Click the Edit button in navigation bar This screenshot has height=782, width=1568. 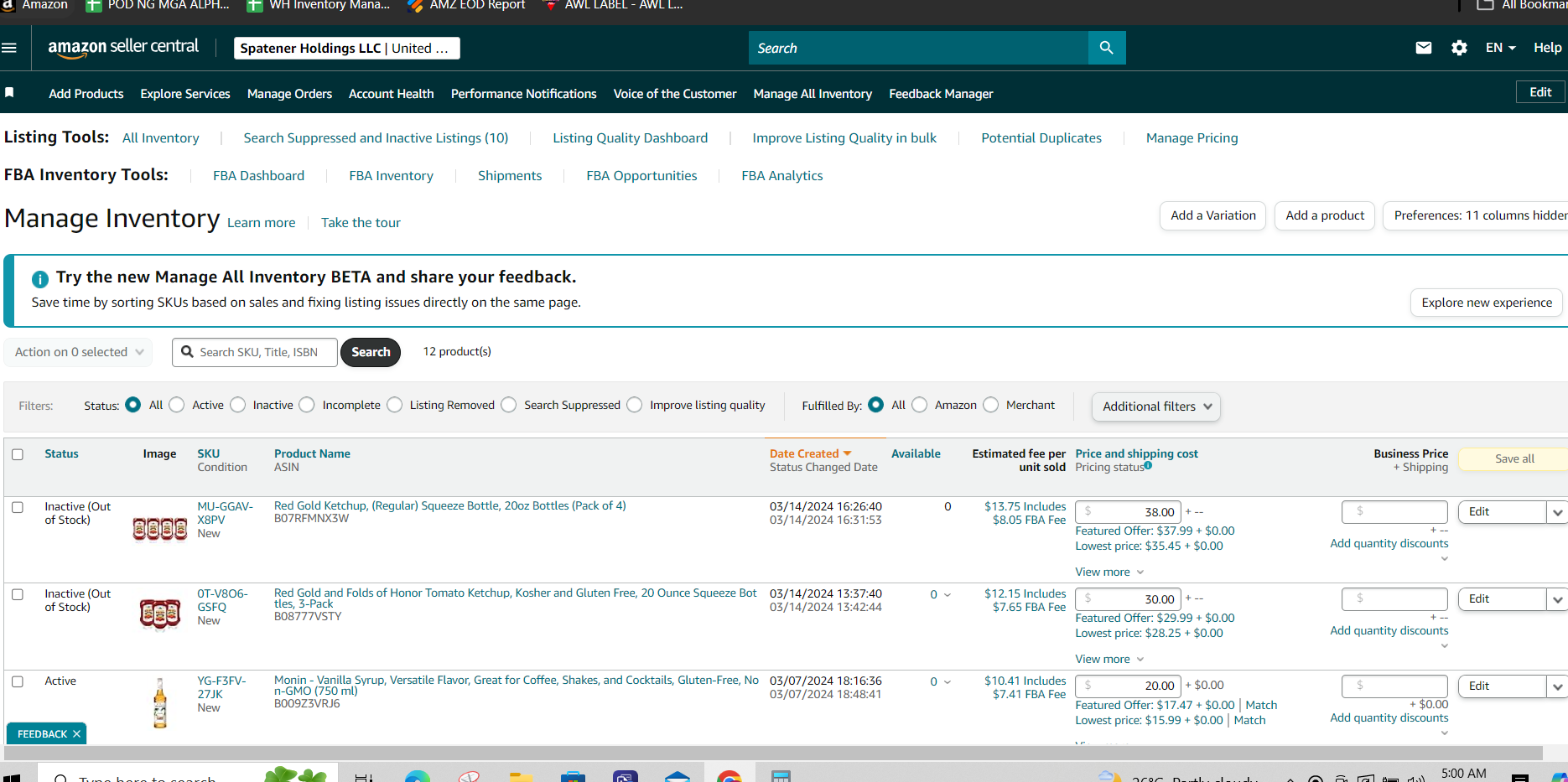[x=1540, y=92]
